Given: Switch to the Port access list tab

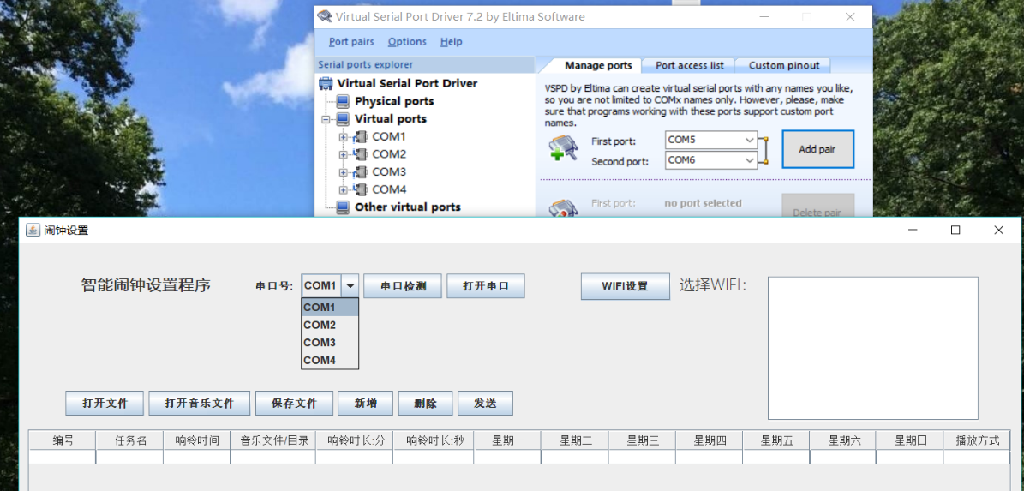Looking at the screenshot, I should click(689, 65).
